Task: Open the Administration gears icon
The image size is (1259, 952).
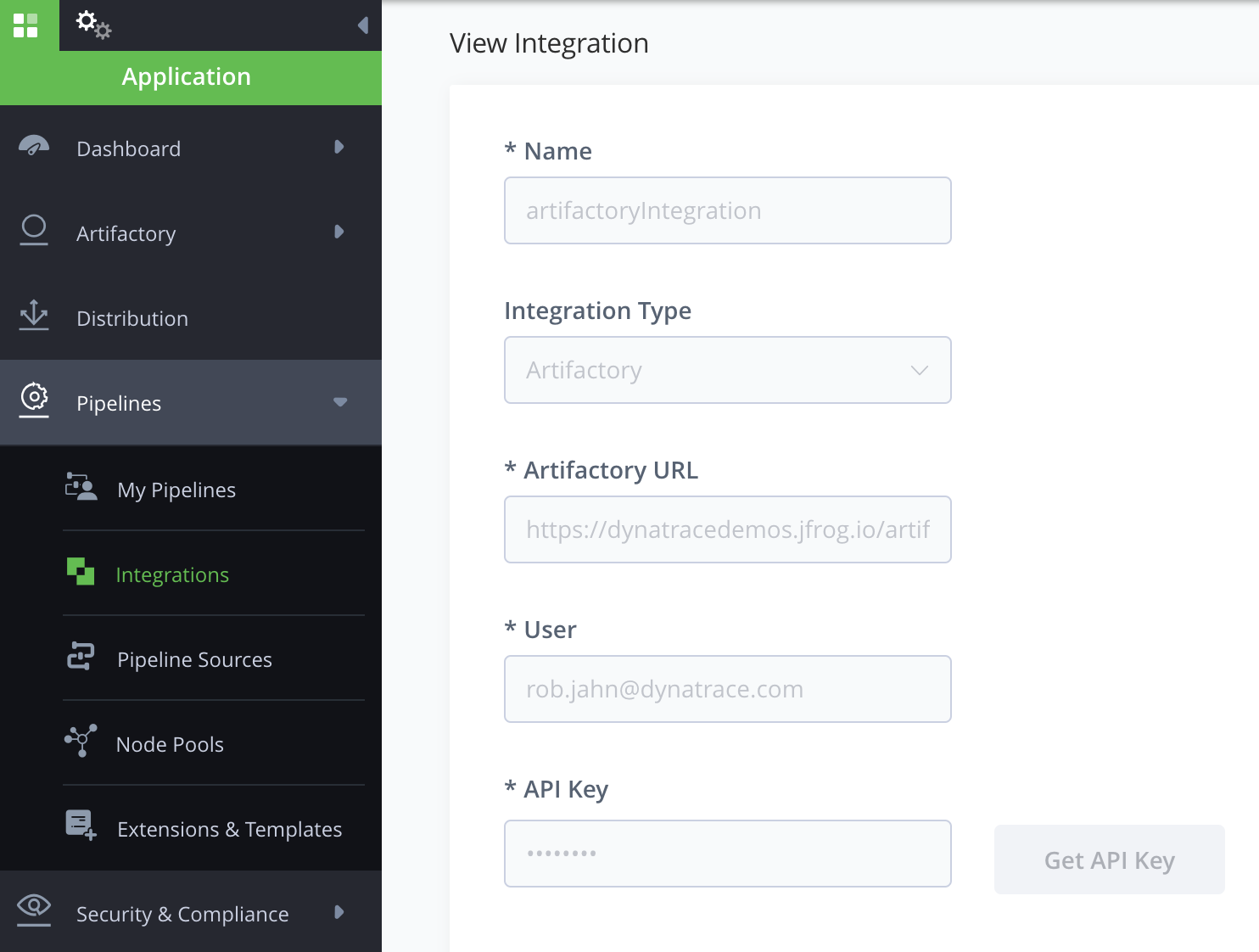Action: point(93,25)
